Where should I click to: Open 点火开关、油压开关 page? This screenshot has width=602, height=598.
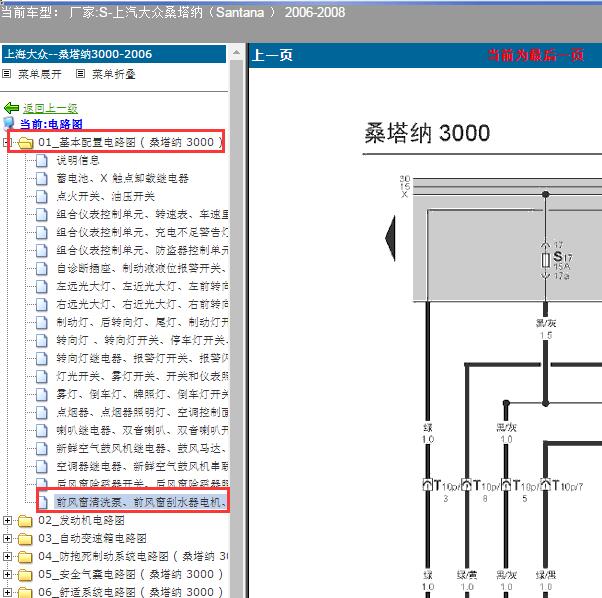[x=106, y=196]
